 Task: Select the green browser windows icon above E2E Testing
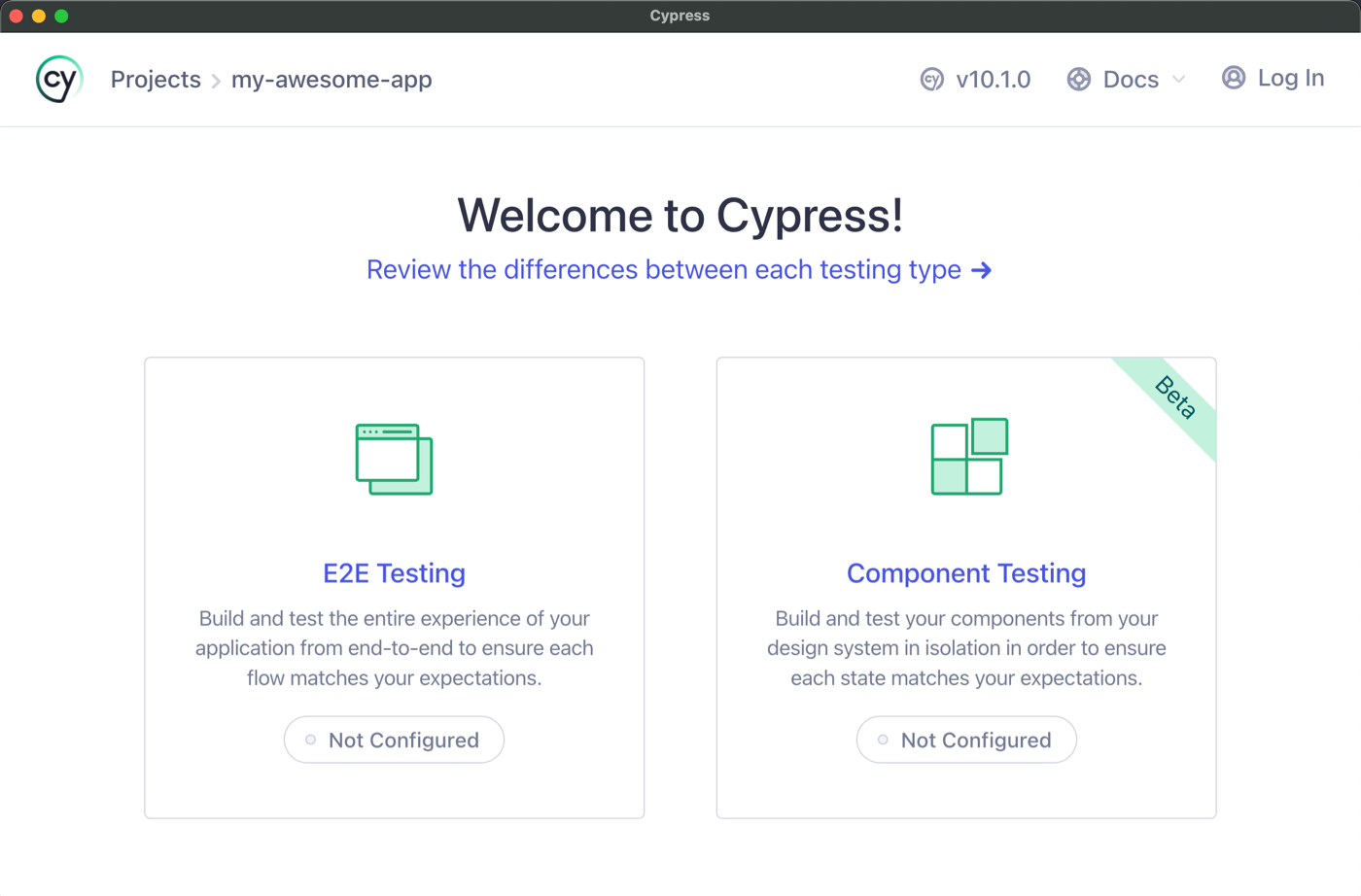click(394, 458)
